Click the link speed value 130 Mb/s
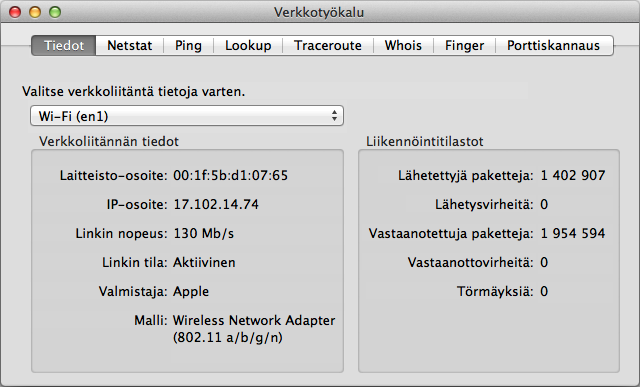 (x=204, y=234)
